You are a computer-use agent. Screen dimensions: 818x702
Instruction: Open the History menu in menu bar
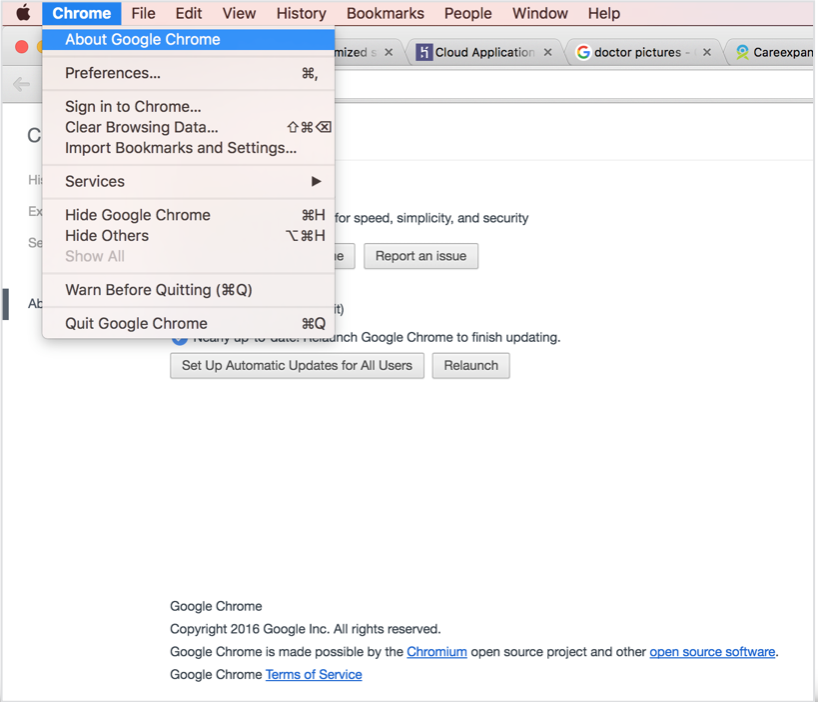click(x=301, y=13)
